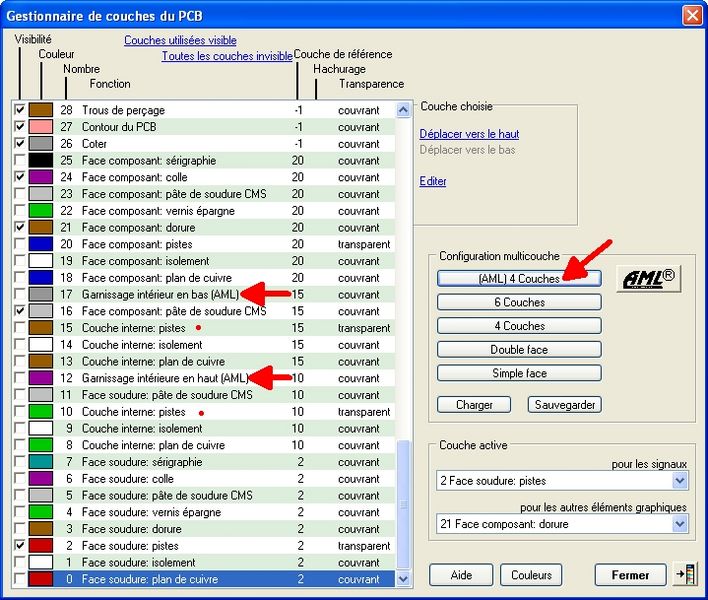Close the PCB layer manager window

click(691, 15)
